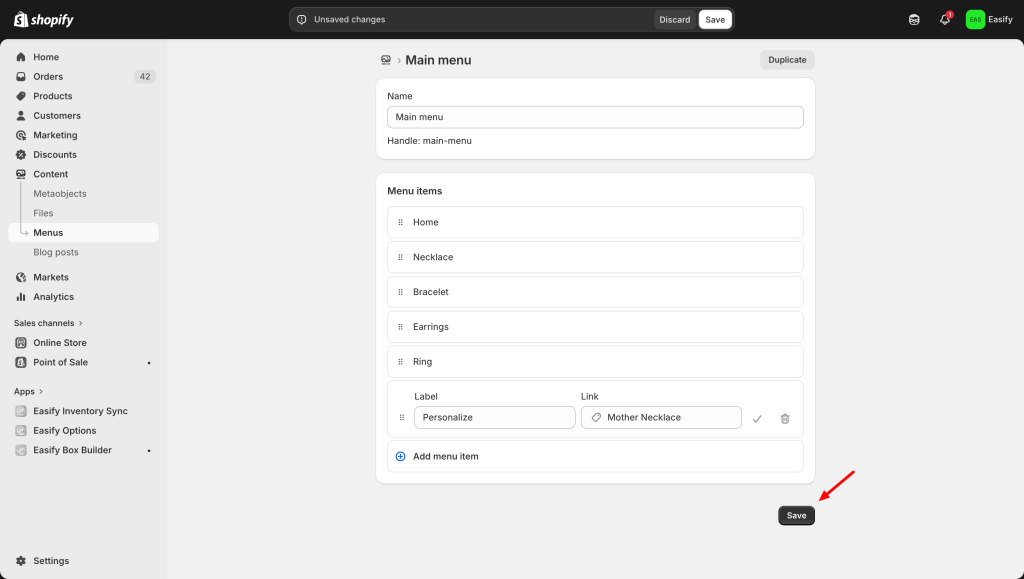Expand the Apps section chevron
Image resolution: width=1024 pixels, height=579 pixels.
pos(42,392)
